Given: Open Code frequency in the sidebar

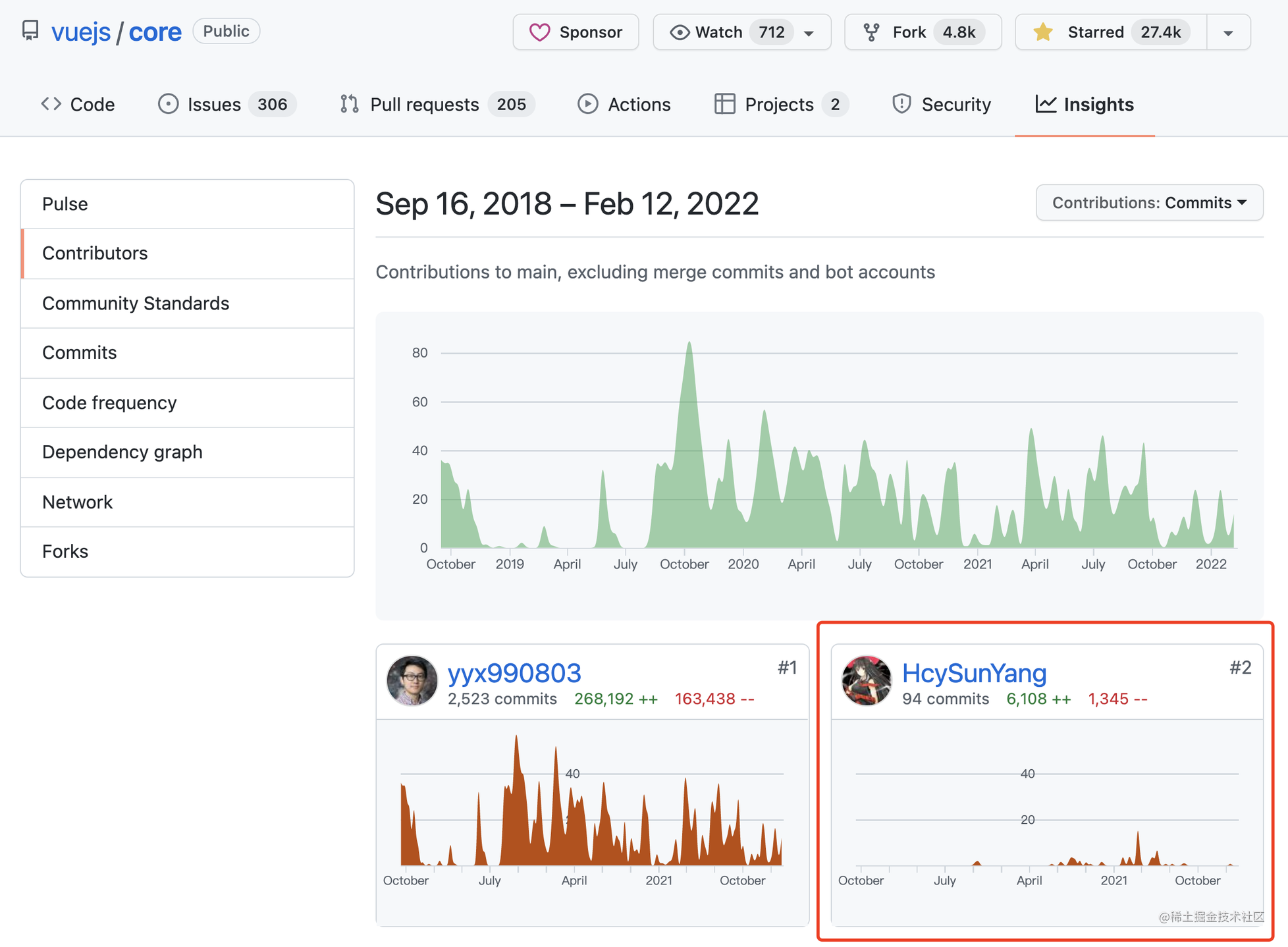Looking at the screenshot, I should coord(188,403).
